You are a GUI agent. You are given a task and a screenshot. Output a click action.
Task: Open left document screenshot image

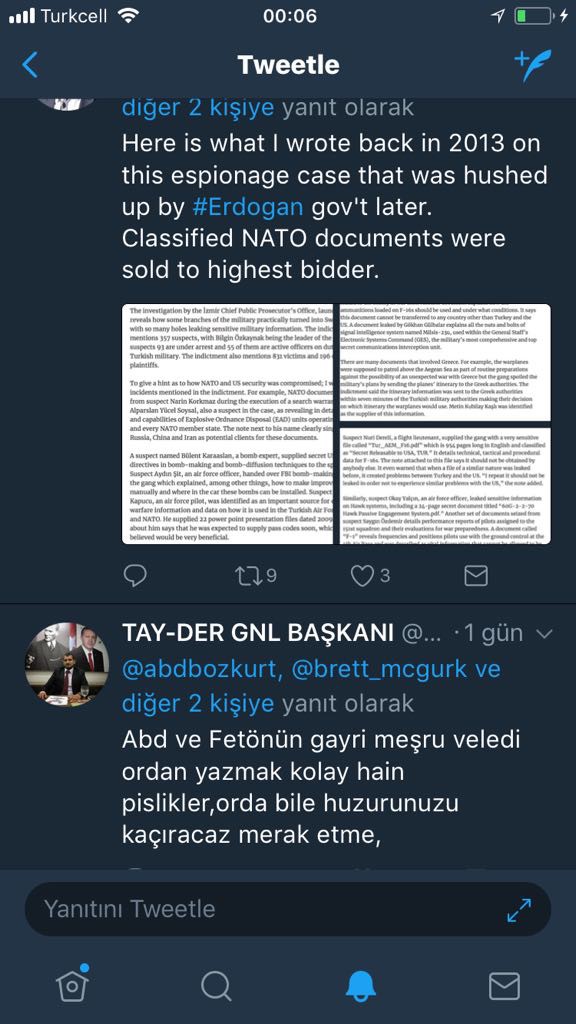pyautogui.click(x=227, y=424)
